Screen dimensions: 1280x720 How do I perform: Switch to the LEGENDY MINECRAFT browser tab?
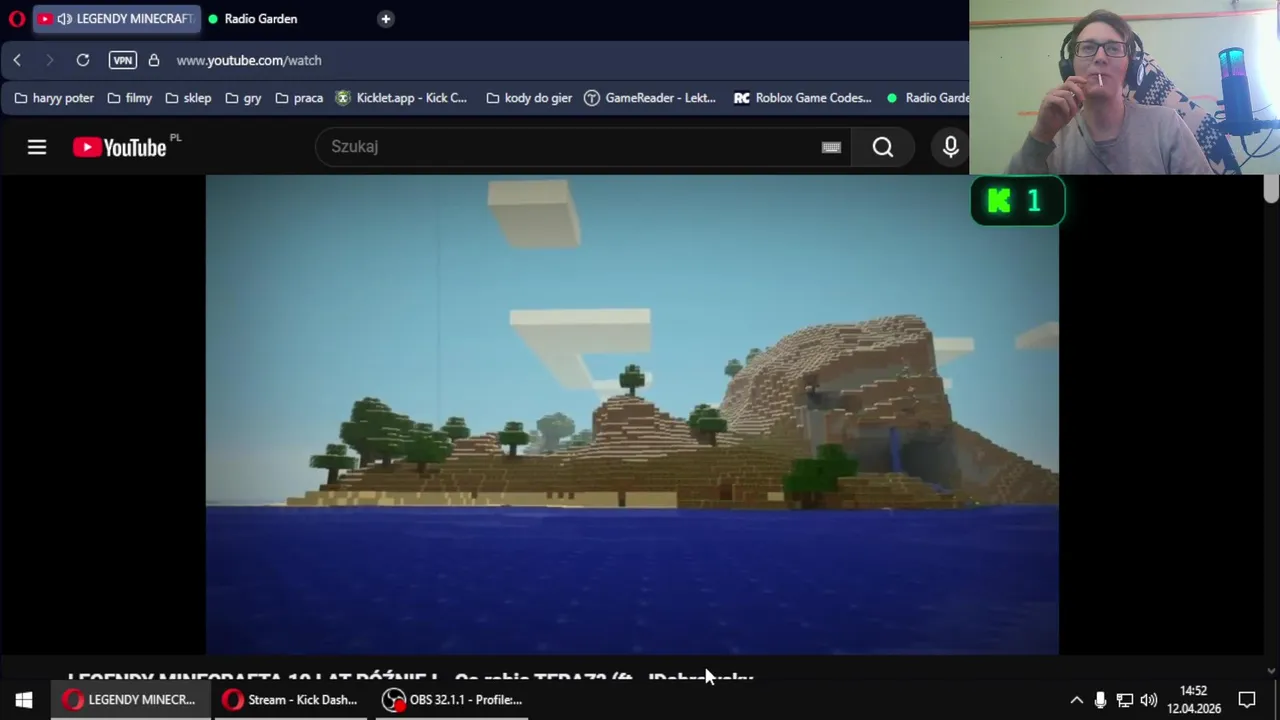point(116,19)
